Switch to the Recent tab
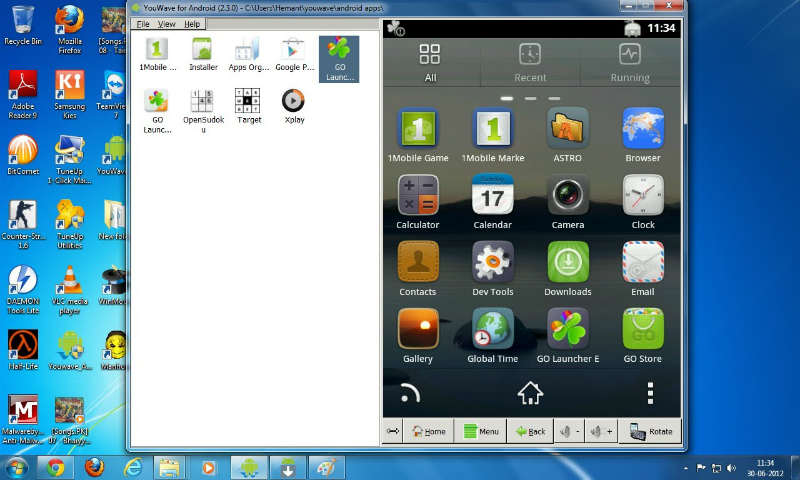This screenshot has height=480, width=800. tap(530, 62)
